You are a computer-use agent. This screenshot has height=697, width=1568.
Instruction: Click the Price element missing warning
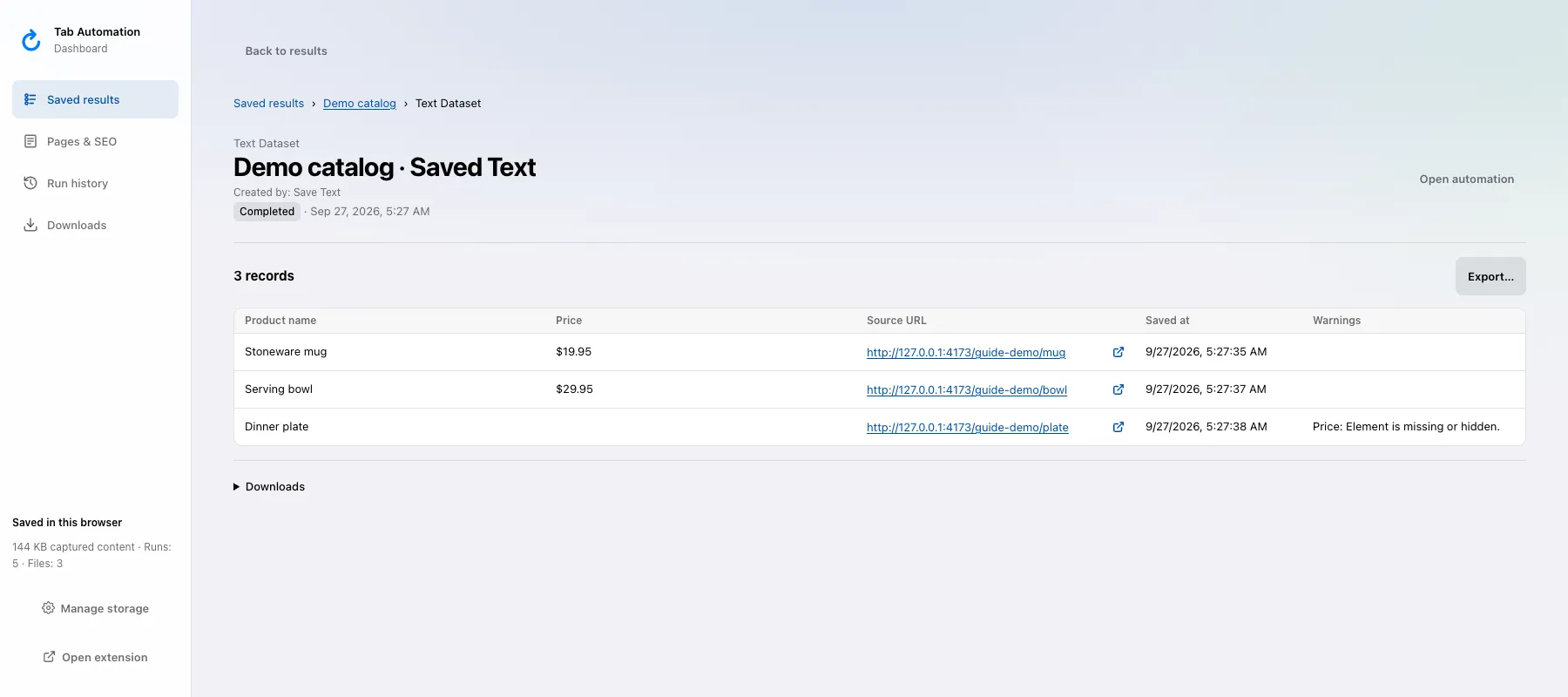click(1406, 427)
